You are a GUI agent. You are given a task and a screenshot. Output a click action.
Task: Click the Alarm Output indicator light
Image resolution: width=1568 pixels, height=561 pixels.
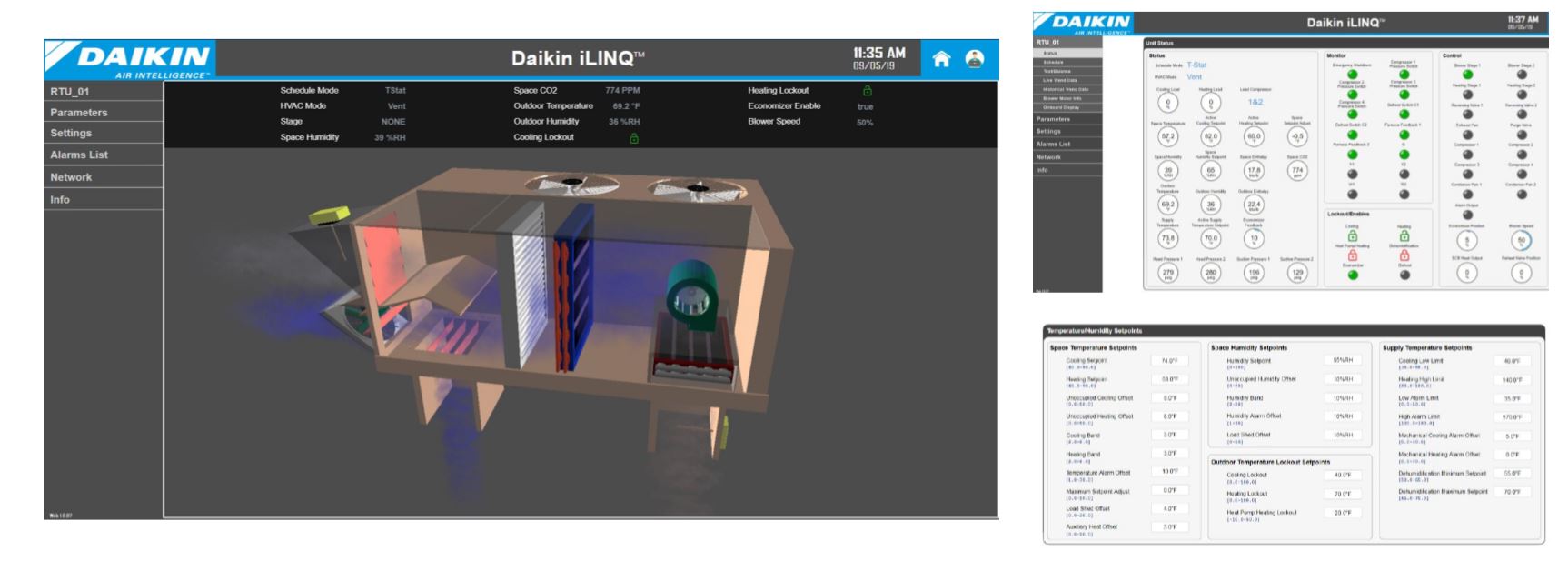[x=1467, y=215]
